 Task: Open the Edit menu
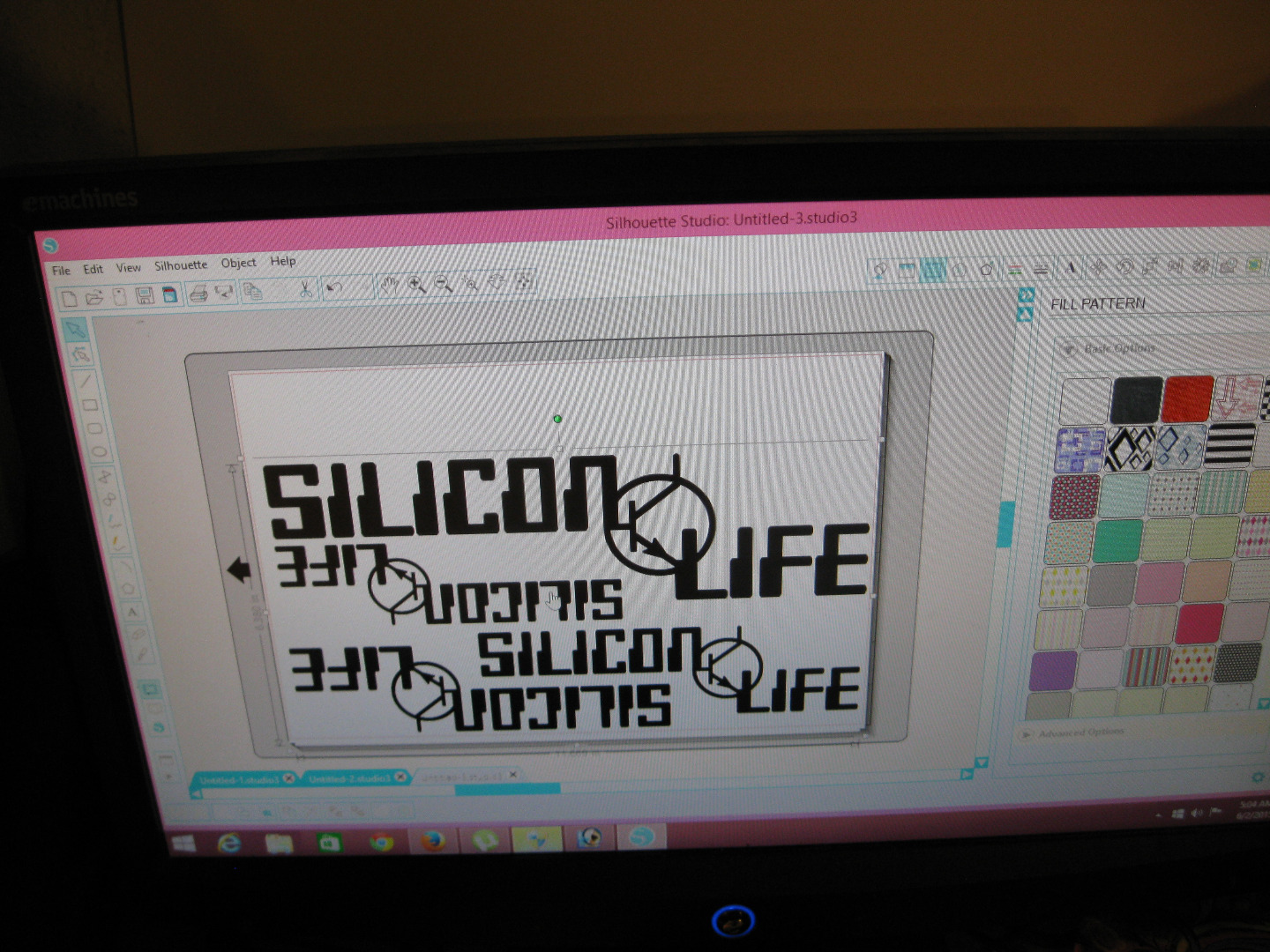pos(93,269)
